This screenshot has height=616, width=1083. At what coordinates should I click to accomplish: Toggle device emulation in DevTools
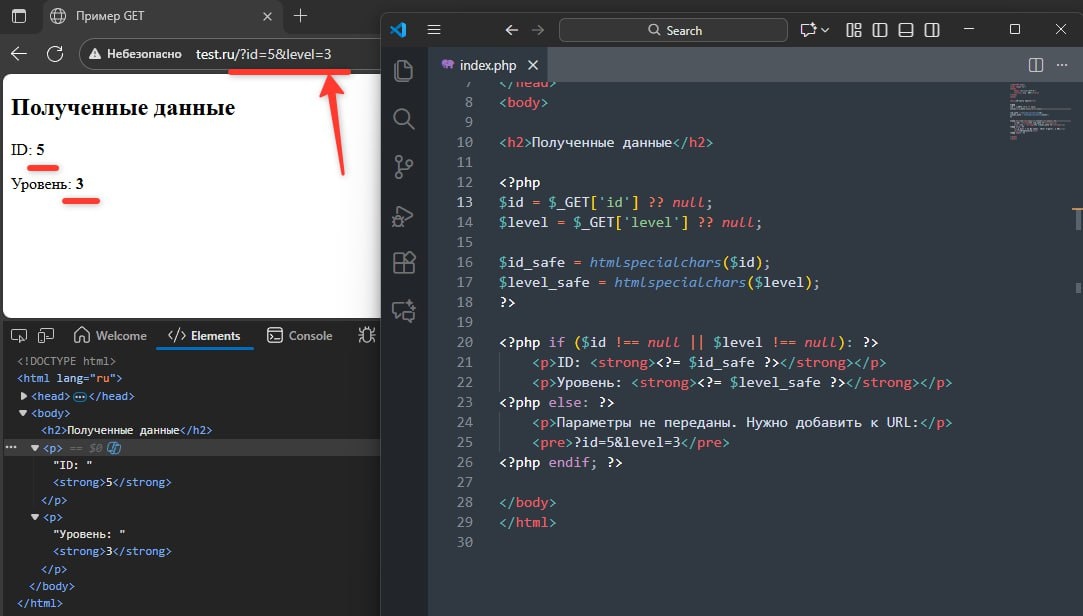coord(46,336)
